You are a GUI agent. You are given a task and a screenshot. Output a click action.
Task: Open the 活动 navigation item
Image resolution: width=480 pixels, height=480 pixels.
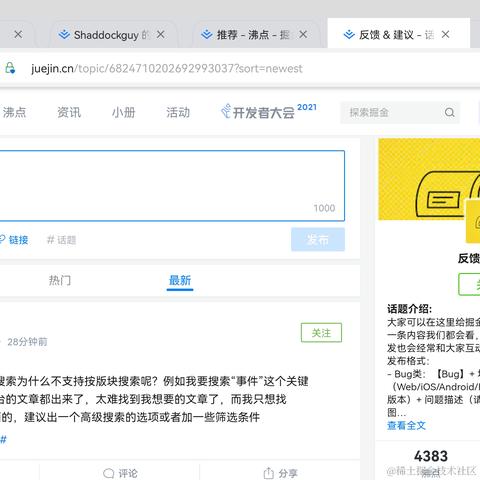pyautogui.click(x=178, y=112)
